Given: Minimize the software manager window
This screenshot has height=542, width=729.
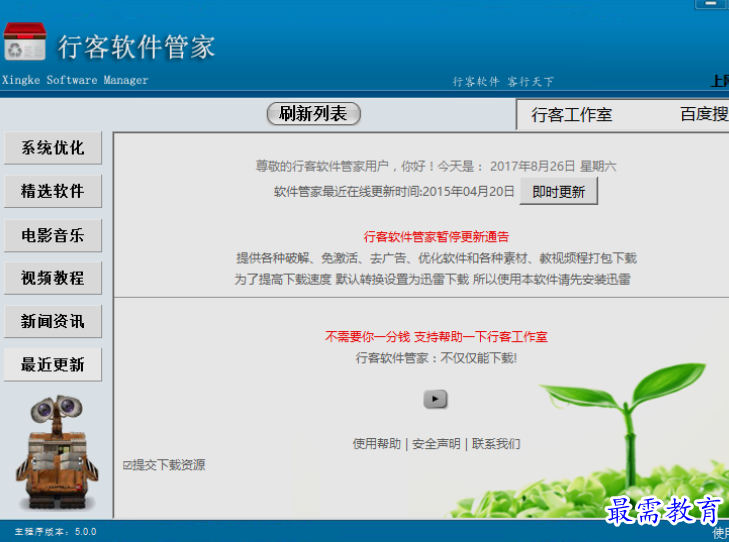Looking at the screenshot, I should 712,5.
